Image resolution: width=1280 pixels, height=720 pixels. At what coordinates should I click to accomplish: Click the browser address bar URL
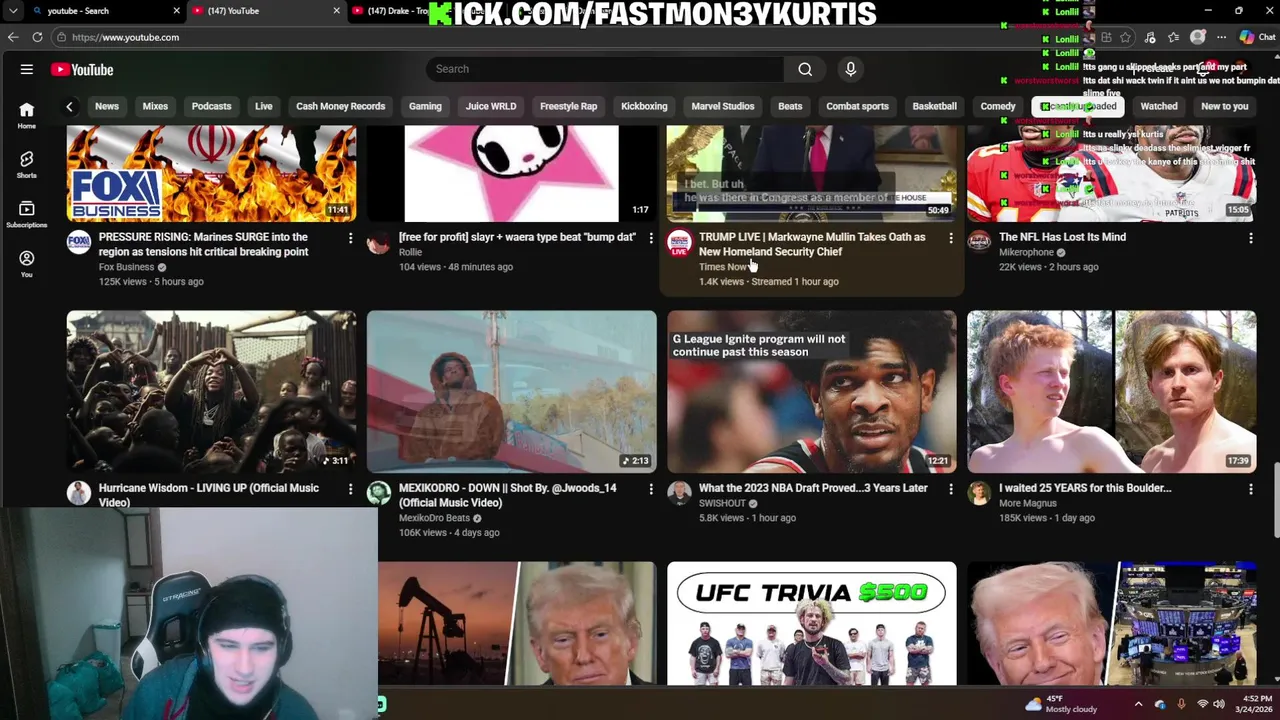(125, 38)
